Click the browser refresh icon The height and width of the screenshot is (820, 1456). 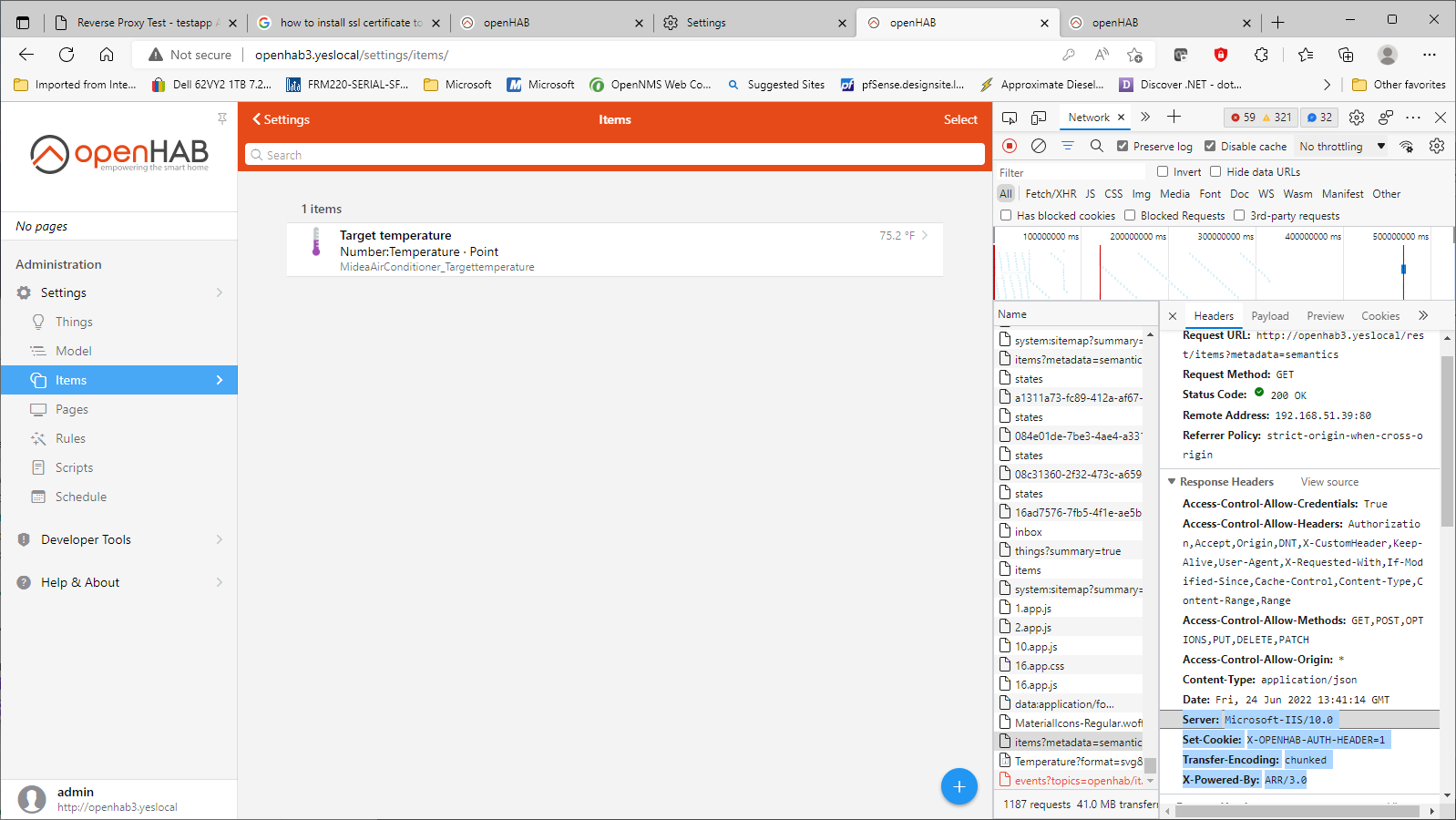click(x=67, y=55)
